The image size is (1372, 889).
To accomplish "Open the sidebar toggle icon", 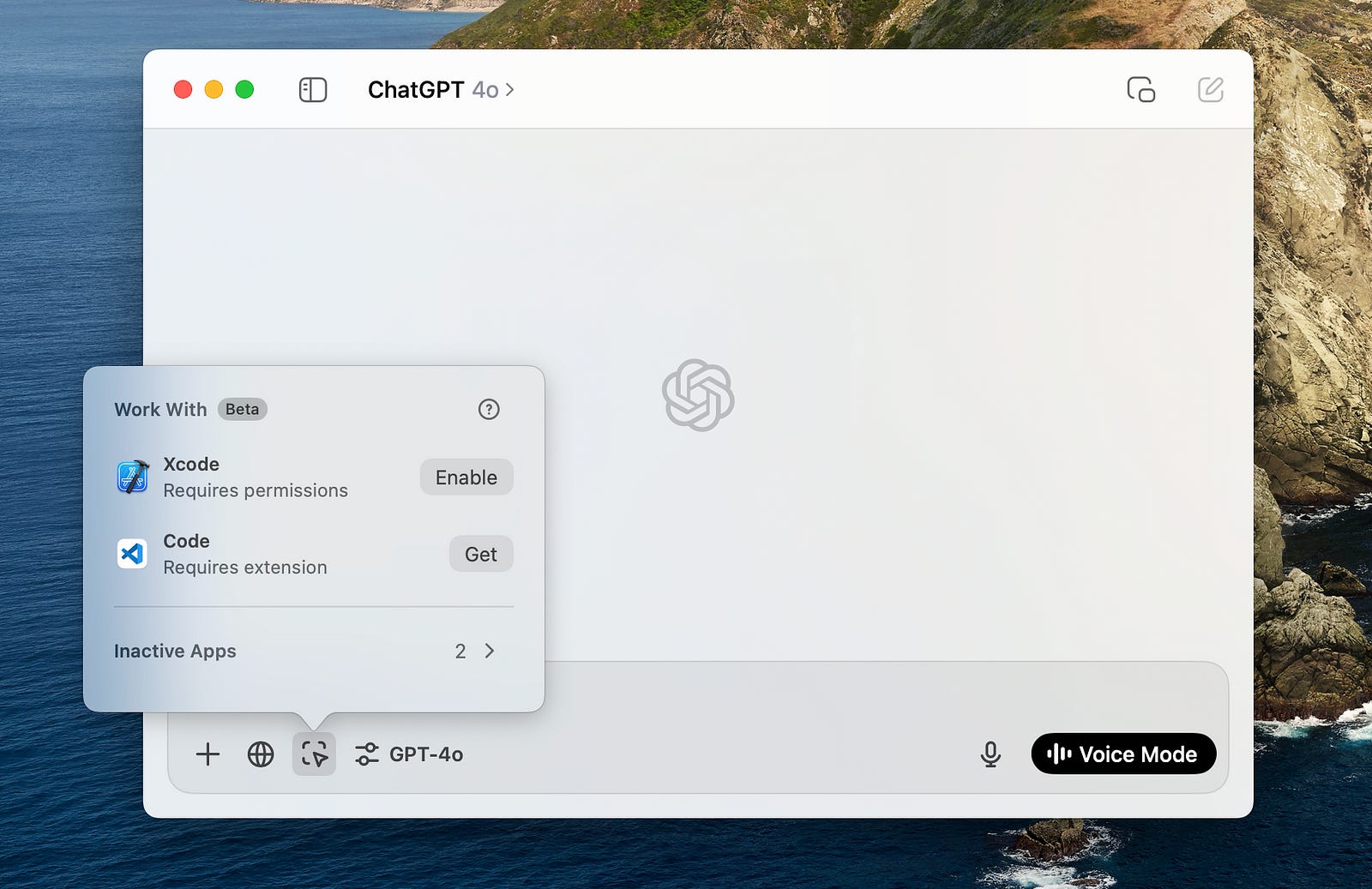I will click(313, 89).
